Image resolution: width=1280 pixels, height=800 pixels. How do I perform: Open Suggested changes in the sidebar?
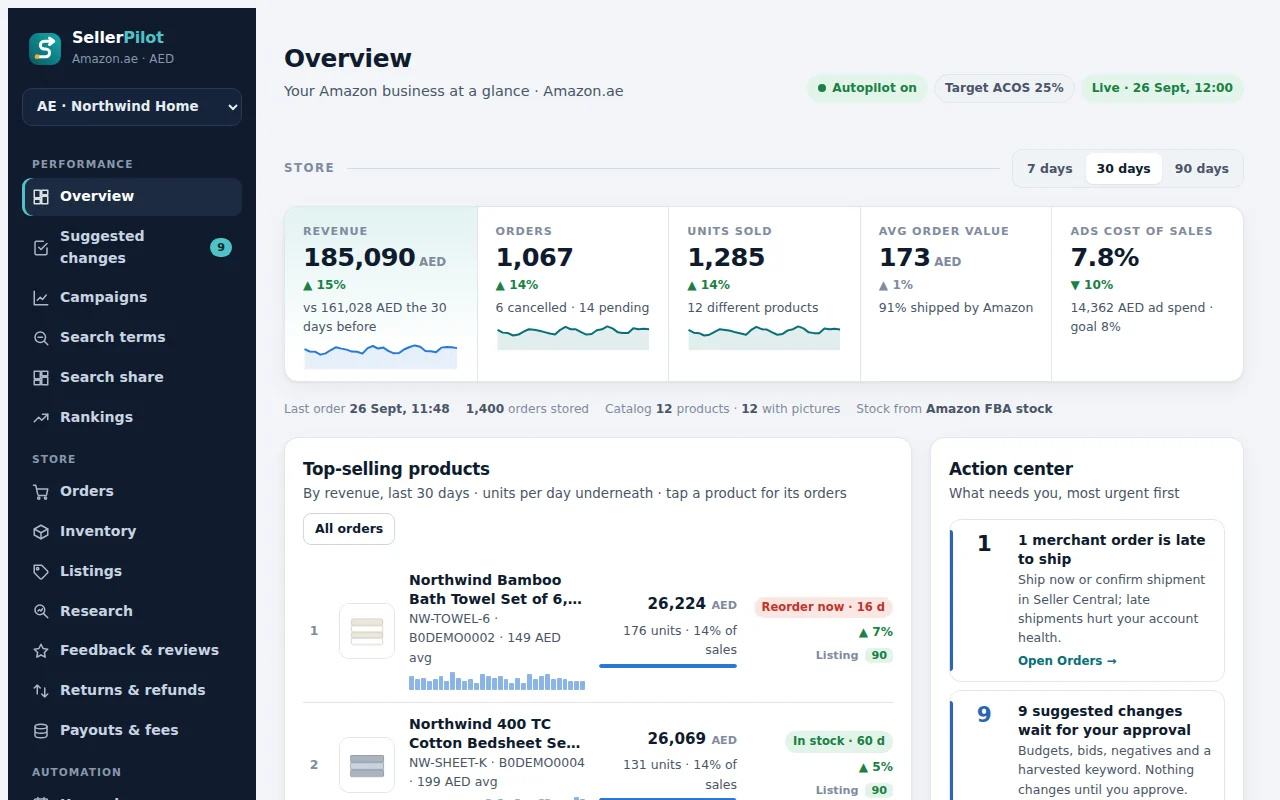coord(132,247)
